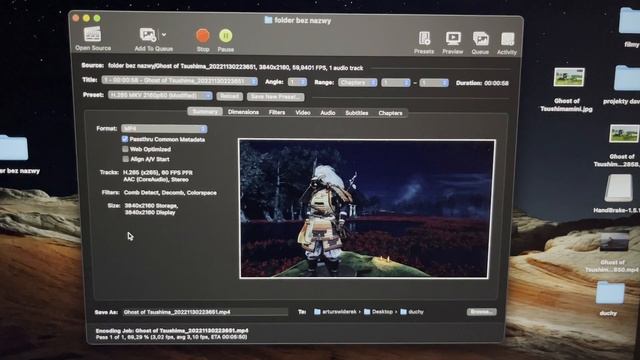Switch to the Dimensions tab

point(243,112)
